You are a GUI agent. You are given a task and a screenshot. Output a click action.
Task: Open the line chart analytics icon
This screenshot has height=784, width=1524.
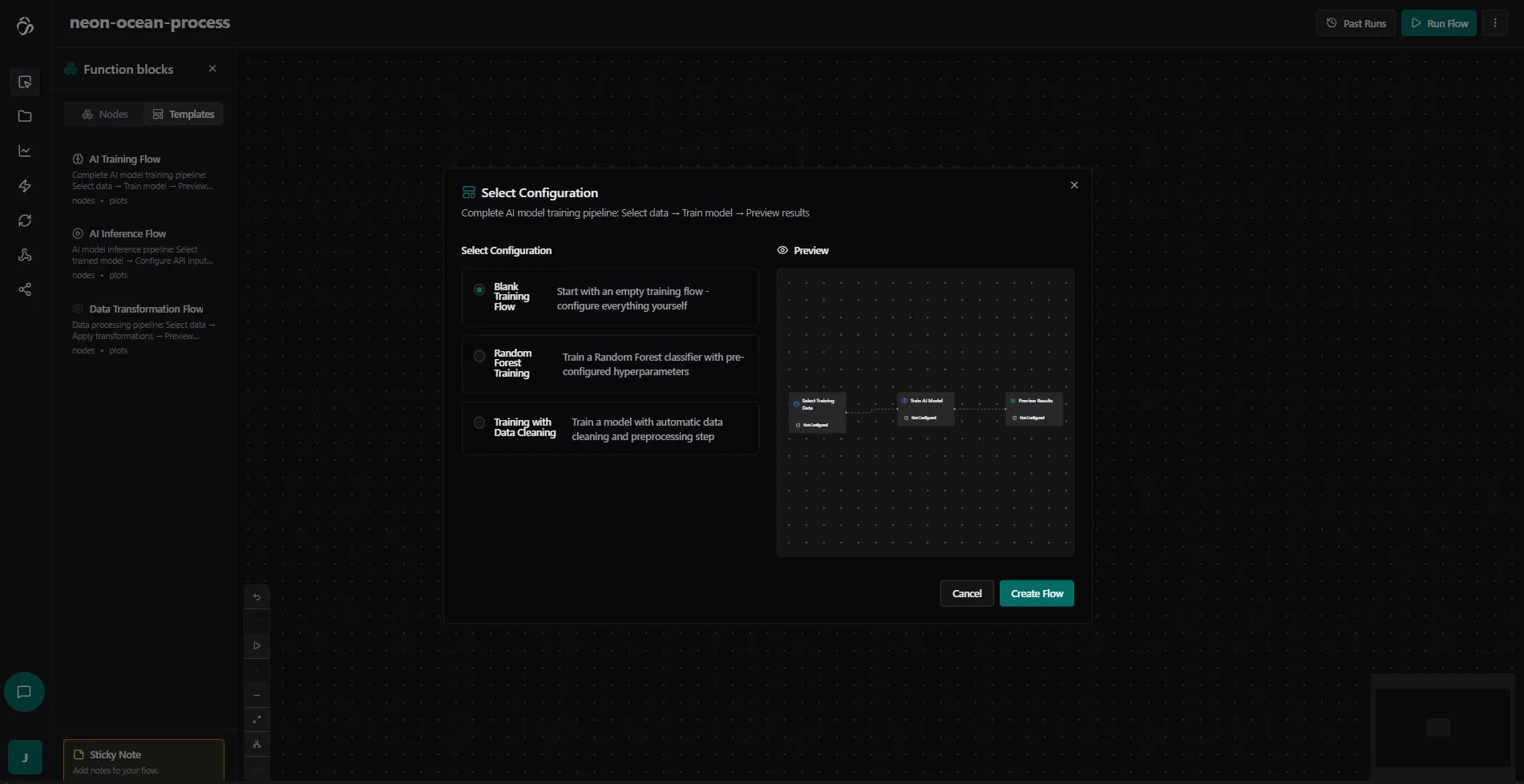25,151
